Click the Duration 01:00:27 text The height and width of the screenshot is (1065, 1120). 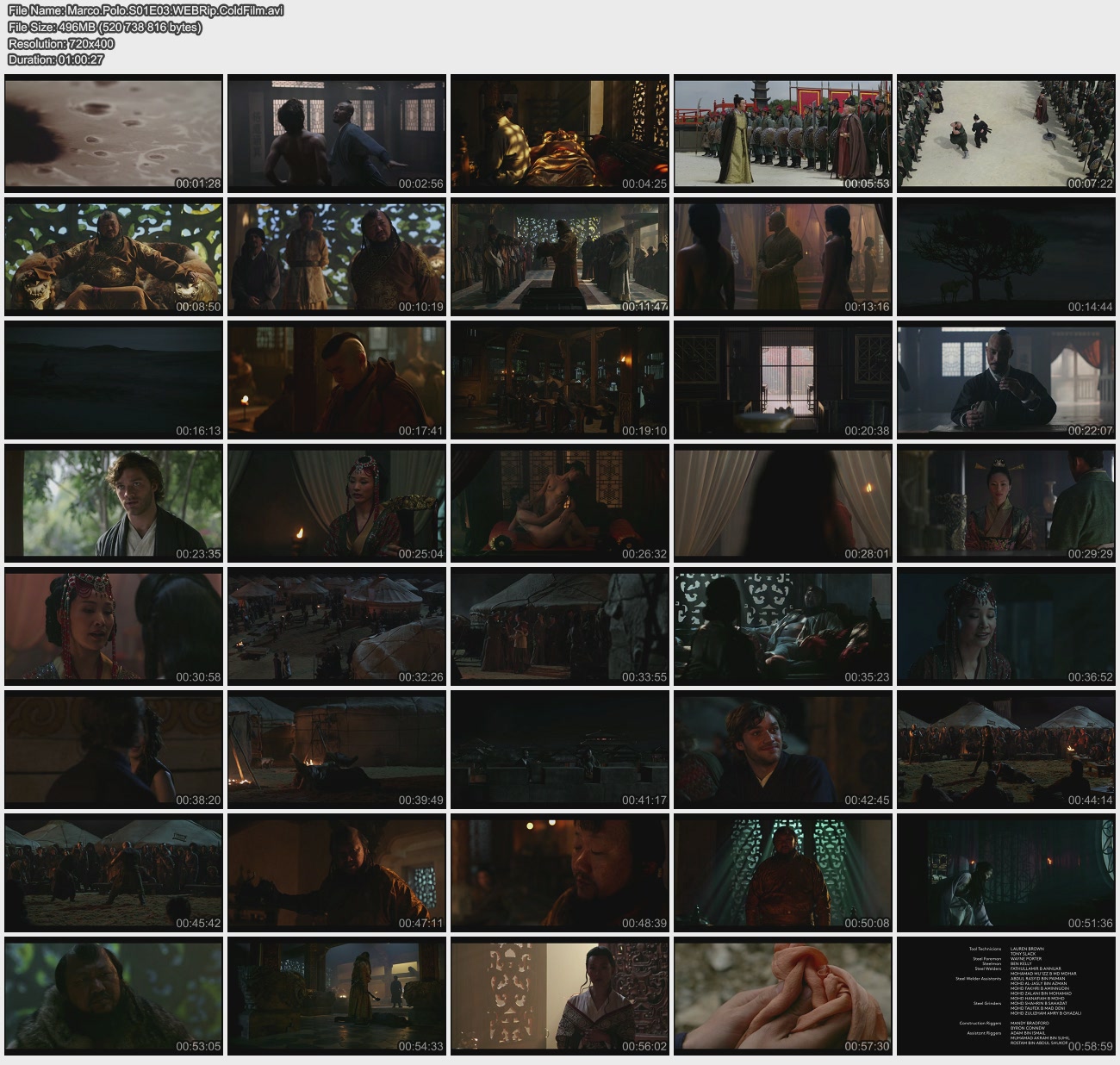click(x=55, y=59)
